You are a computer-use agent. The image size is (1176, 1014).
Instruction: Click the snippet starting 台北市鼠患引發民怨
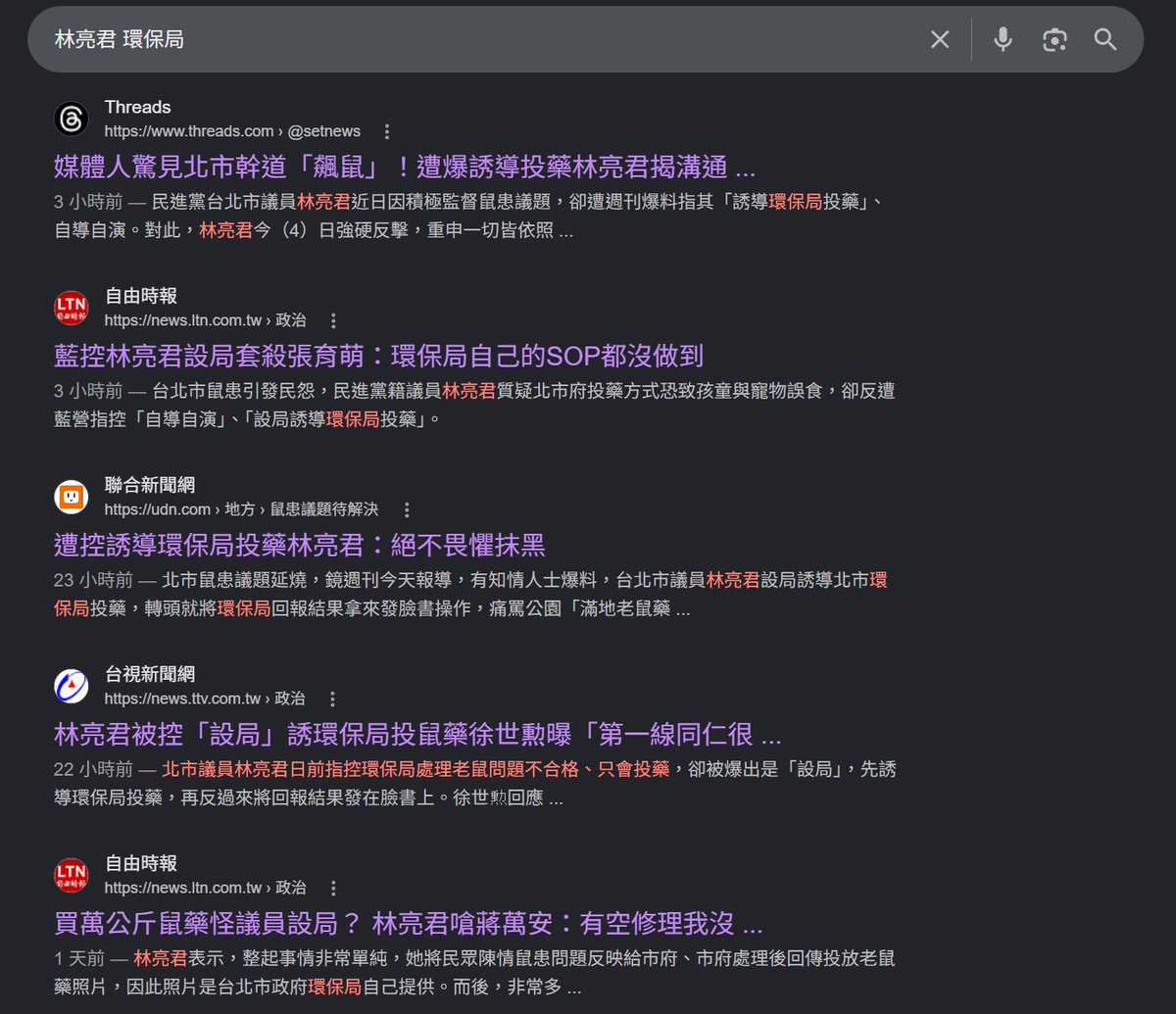(x=474, y=406)
